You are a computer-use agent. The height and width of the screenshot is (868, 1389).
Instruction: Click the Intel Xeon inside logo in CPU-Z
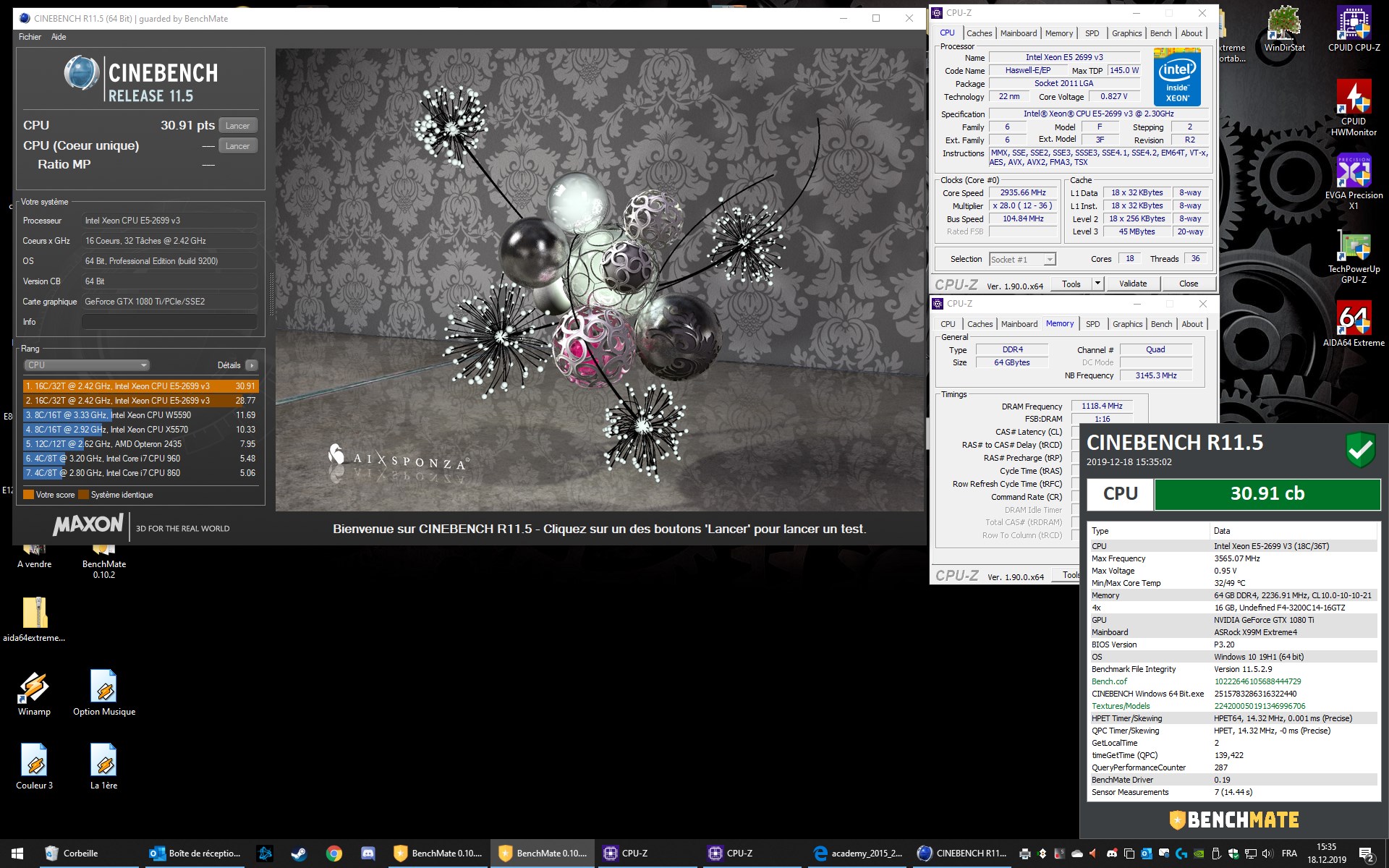point(1177,77)
